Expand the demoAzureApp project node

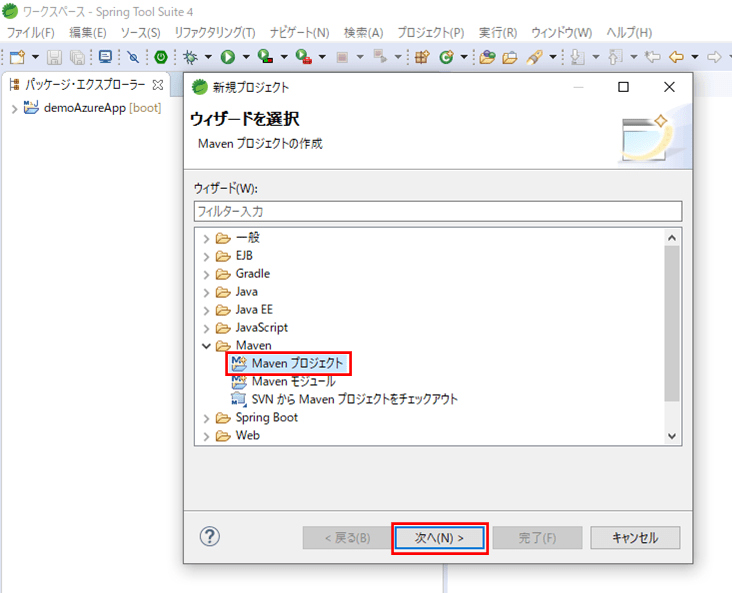[13, 108]
